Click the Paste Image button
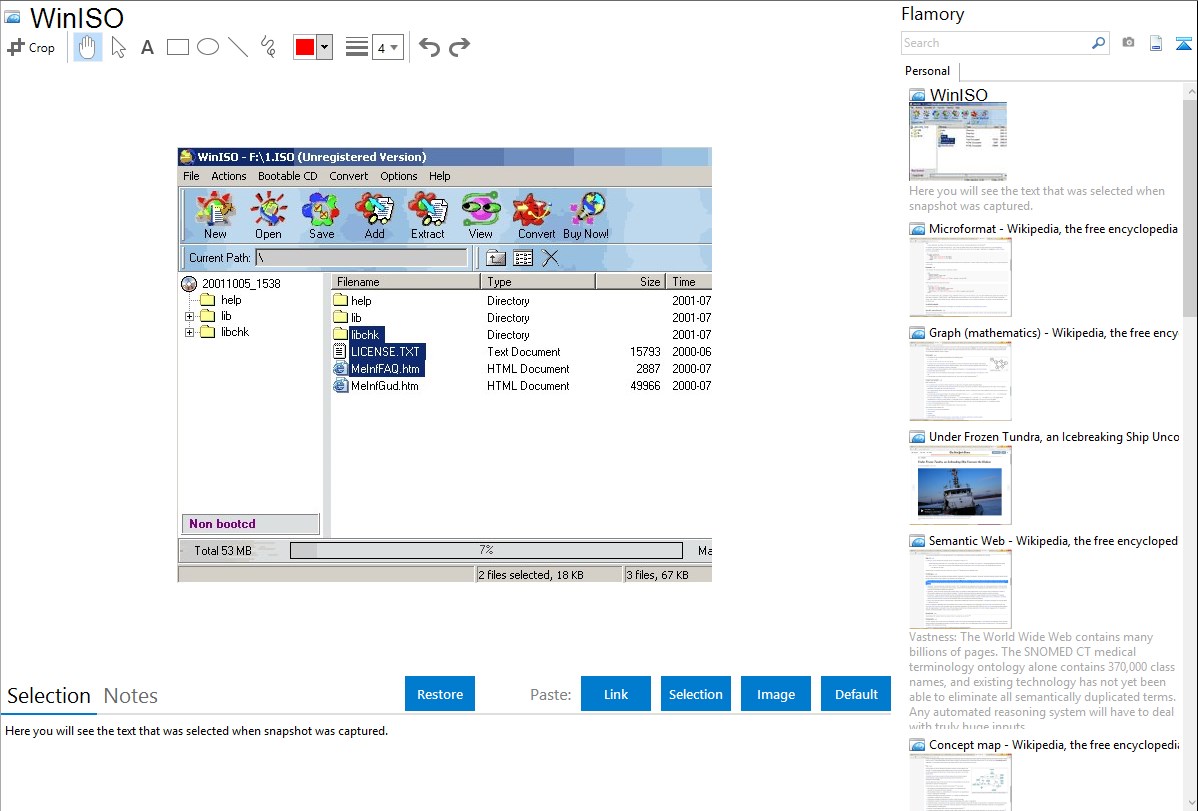Screen dimensions: 1198x811 pos(776,694)
